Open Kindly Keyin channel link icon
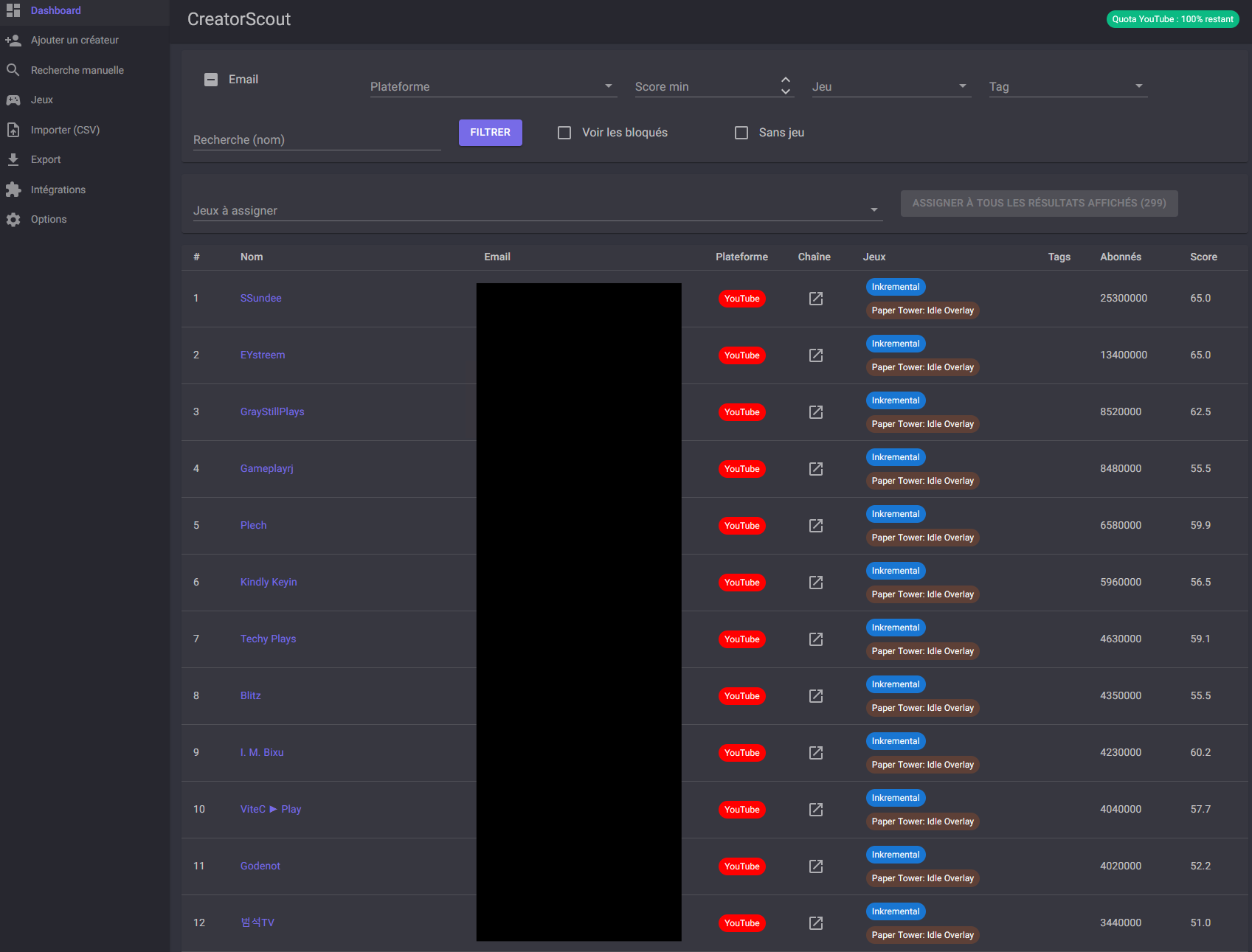The height and width of the screenshot is (952, 1252). (x=816, y=583)
